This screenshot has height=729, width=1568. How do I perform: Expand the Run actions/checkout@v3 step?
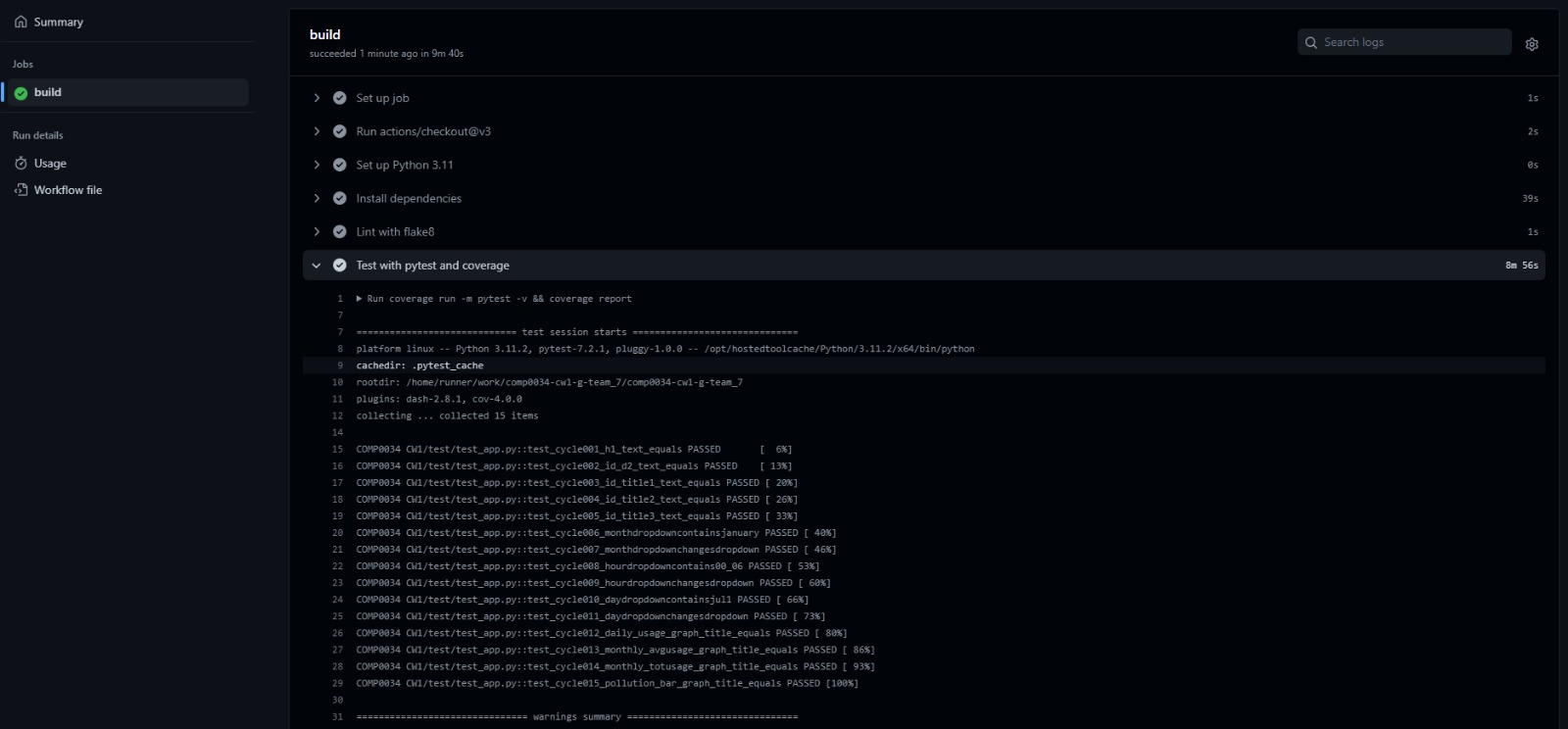coord(317,131)
